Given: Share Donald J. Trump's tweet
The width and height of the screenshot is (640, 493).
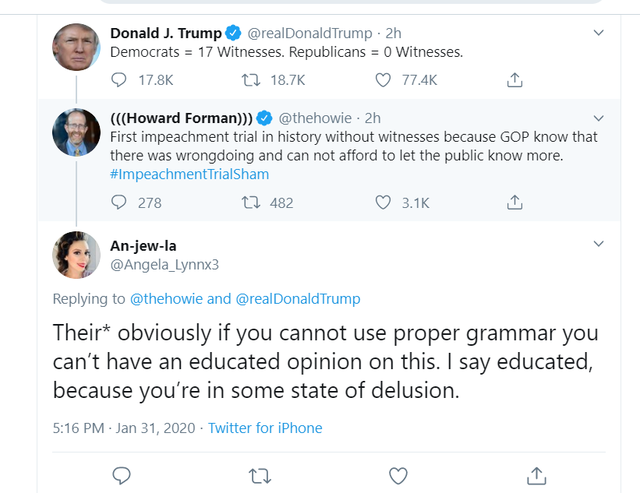Looking at the screenshot, I should pyautogui.click(x=515, y=80).
